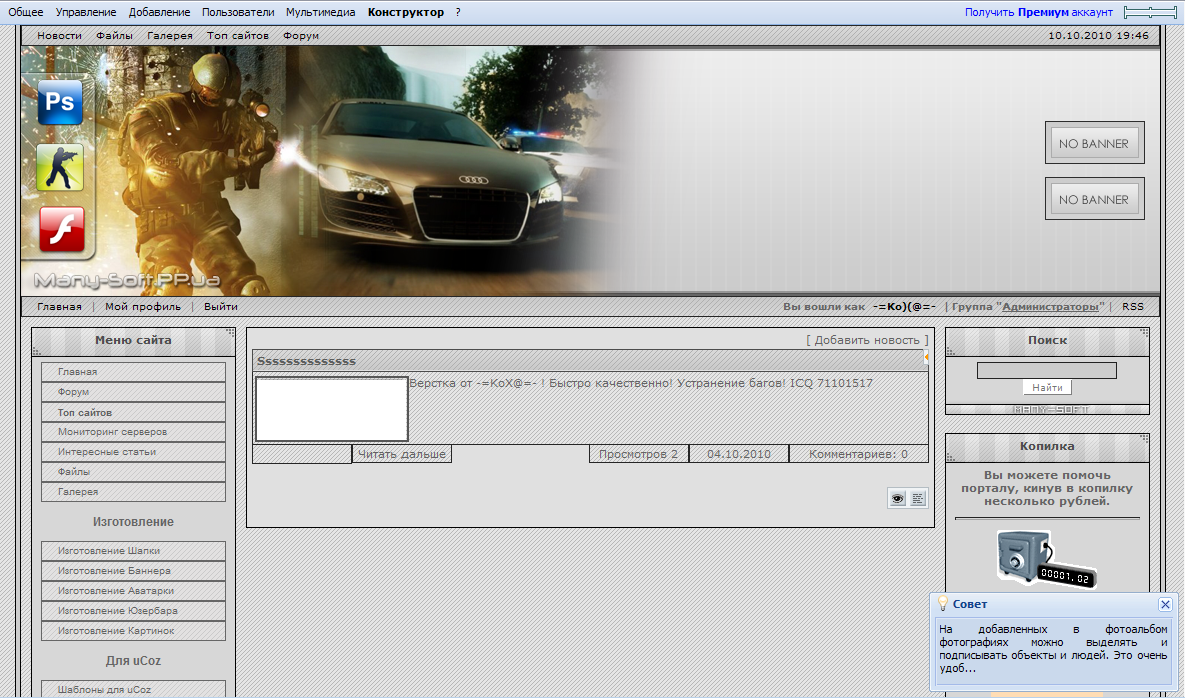Open Читать дальше for the news post
1185x698 pixels.
coord(402,454)
